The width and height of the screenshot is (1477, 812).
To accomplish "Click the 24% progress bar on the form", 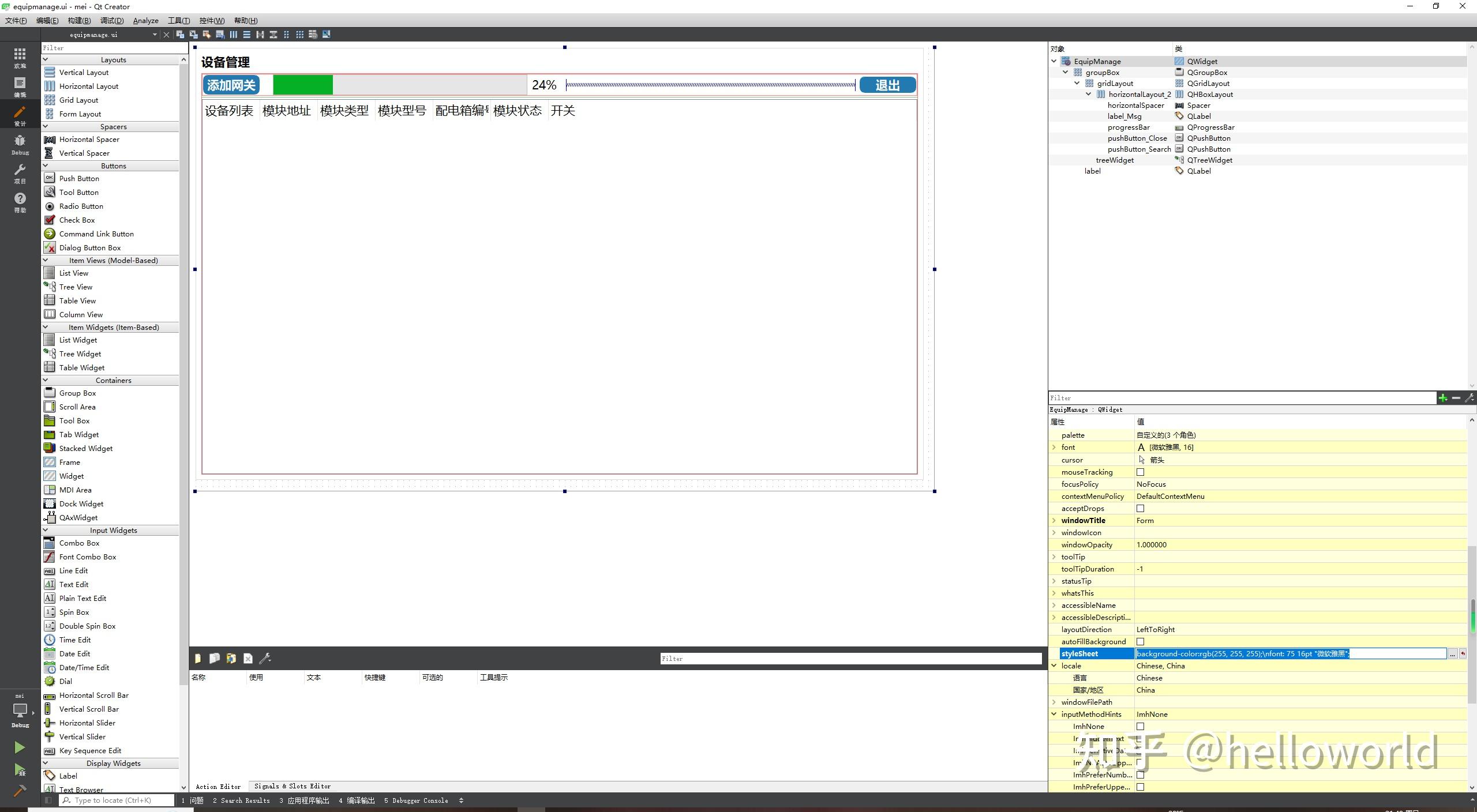I will click(x=398, y=85).
